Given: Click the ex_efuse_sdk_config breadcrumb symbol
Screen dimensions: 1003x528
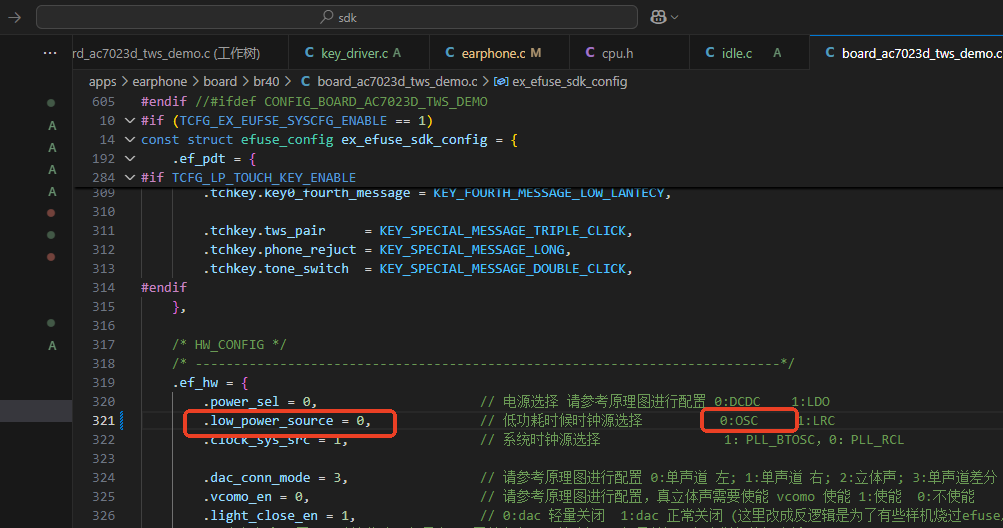Looking at the screenshot, I should 569,82.
